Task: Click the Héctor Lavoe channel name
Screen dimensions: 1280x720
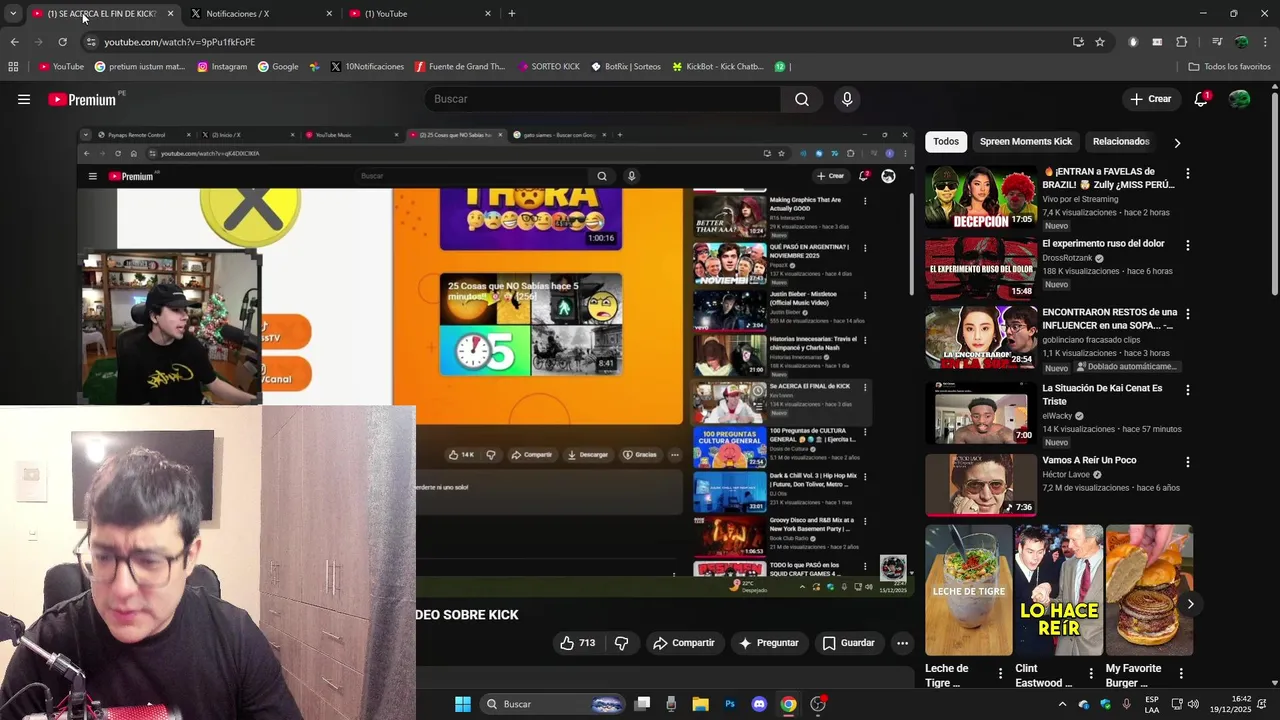Action: 1067,475
